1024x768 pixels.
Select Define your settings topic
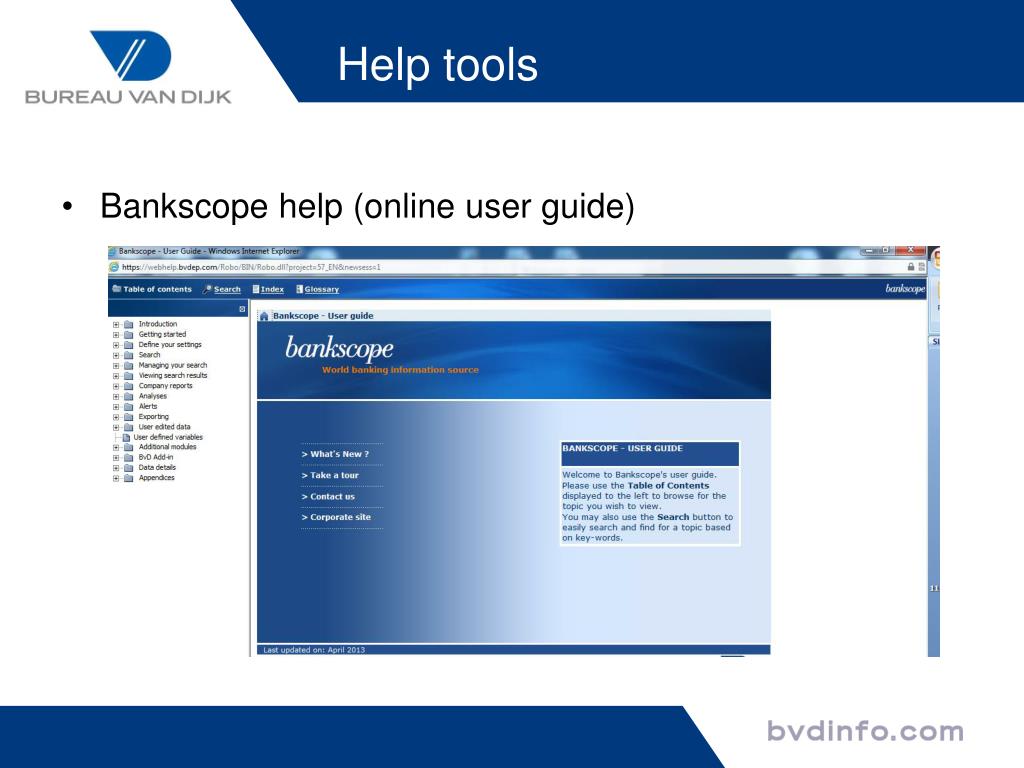(170, 345)
